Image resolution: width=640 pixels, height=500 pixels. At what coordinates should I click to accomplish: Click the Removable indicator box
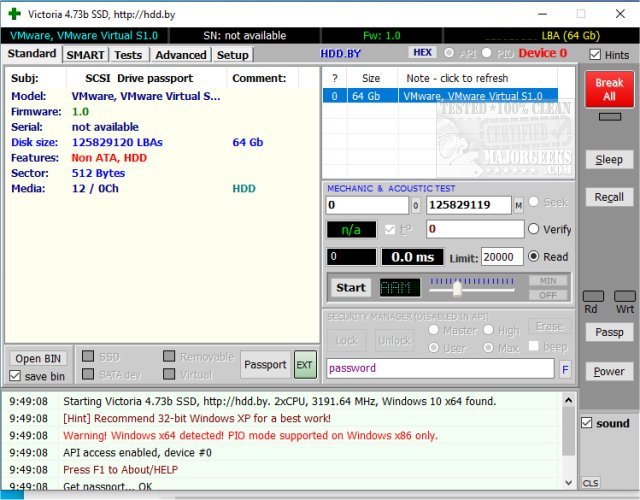(x=169, y=356)
